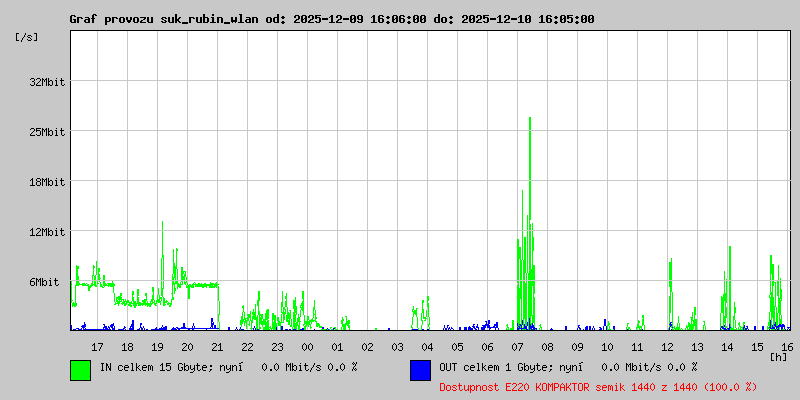The height and width of the screenshot is (400, 800).
Task: Select the '25Mbit' y-axis label
Action: [x=47, y=132]
